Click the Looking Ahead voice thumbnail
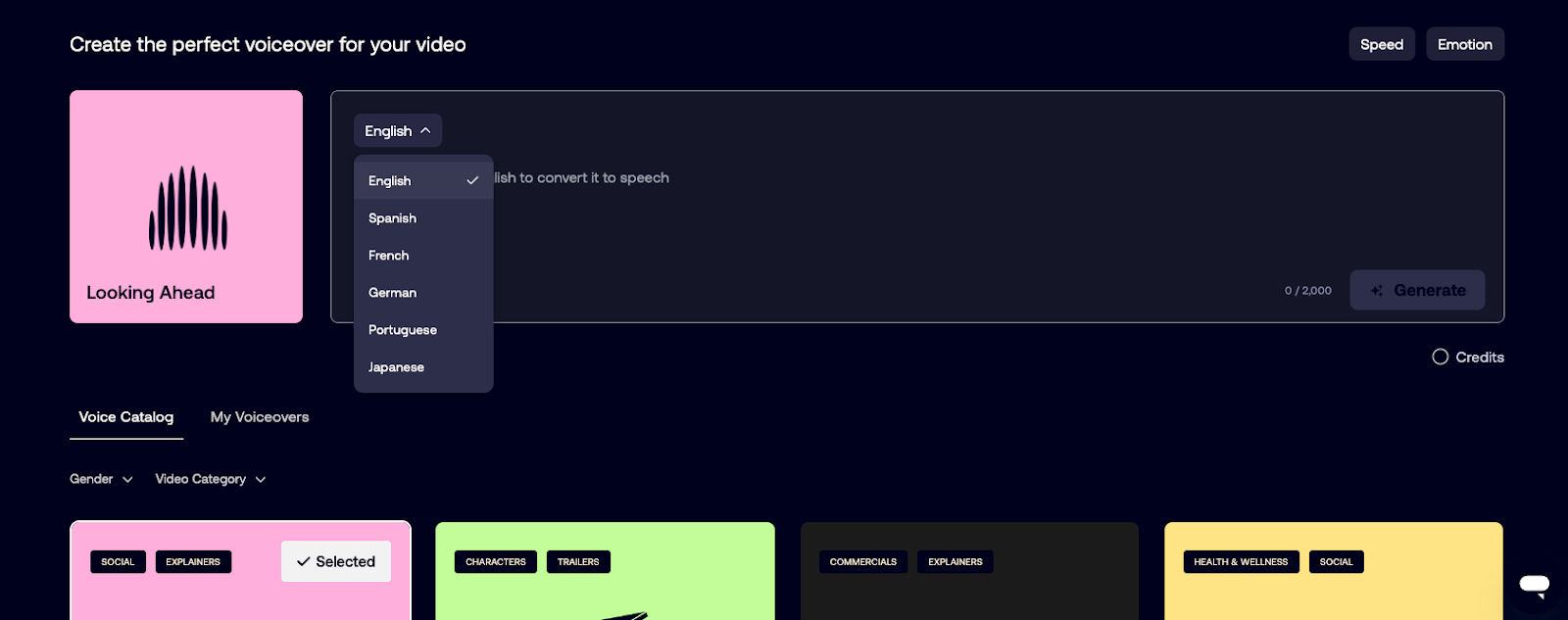1568x620 pixels. (x=186, y=207)
